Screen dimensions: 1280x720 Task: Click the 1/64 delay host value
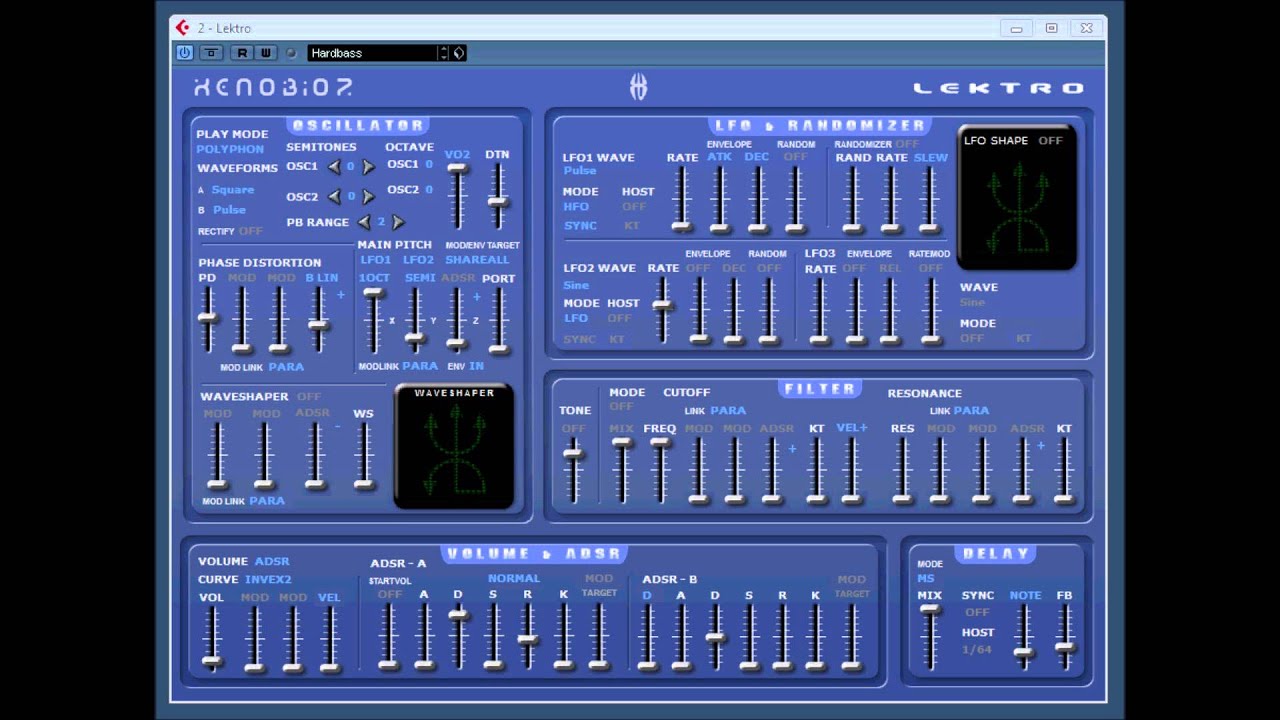coord(977,650)
